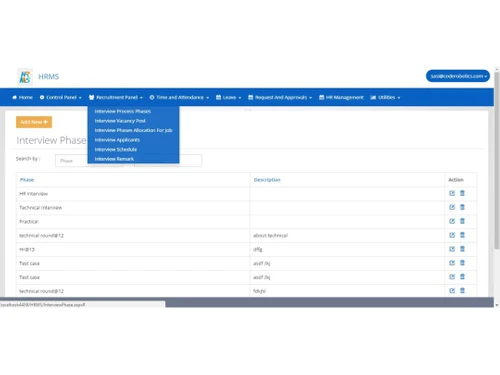Delete the row described 'dffg'

point(462,249)
